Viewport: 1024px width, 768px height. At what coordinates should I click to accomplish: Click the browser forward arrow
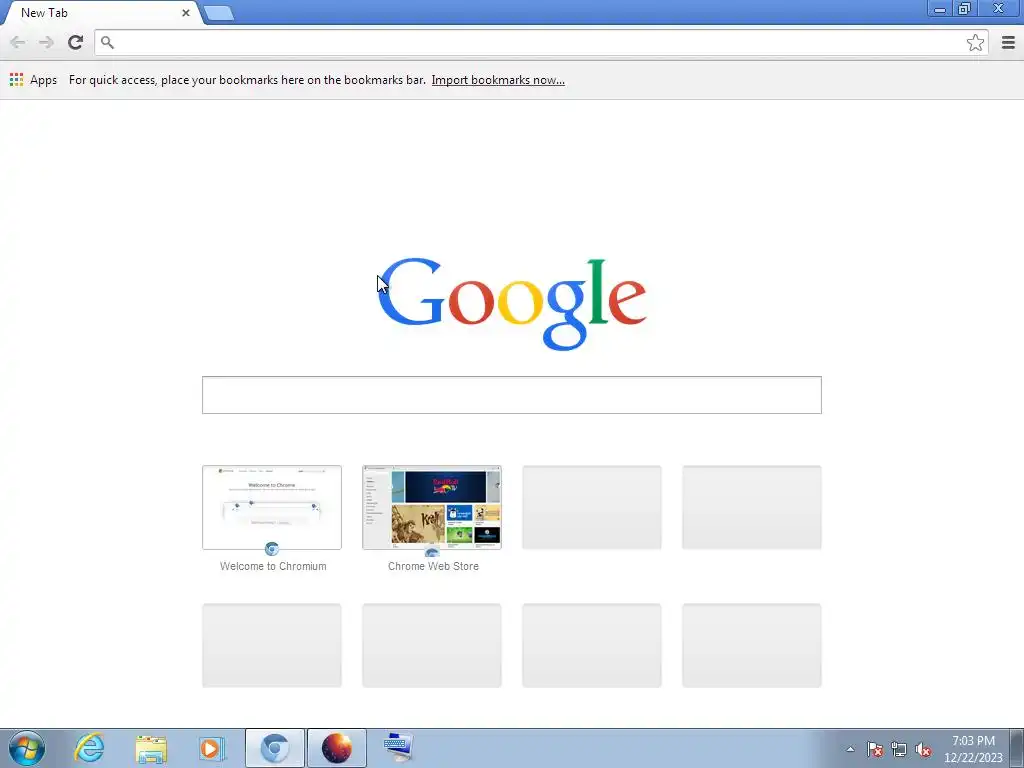[x=46, y=42]
